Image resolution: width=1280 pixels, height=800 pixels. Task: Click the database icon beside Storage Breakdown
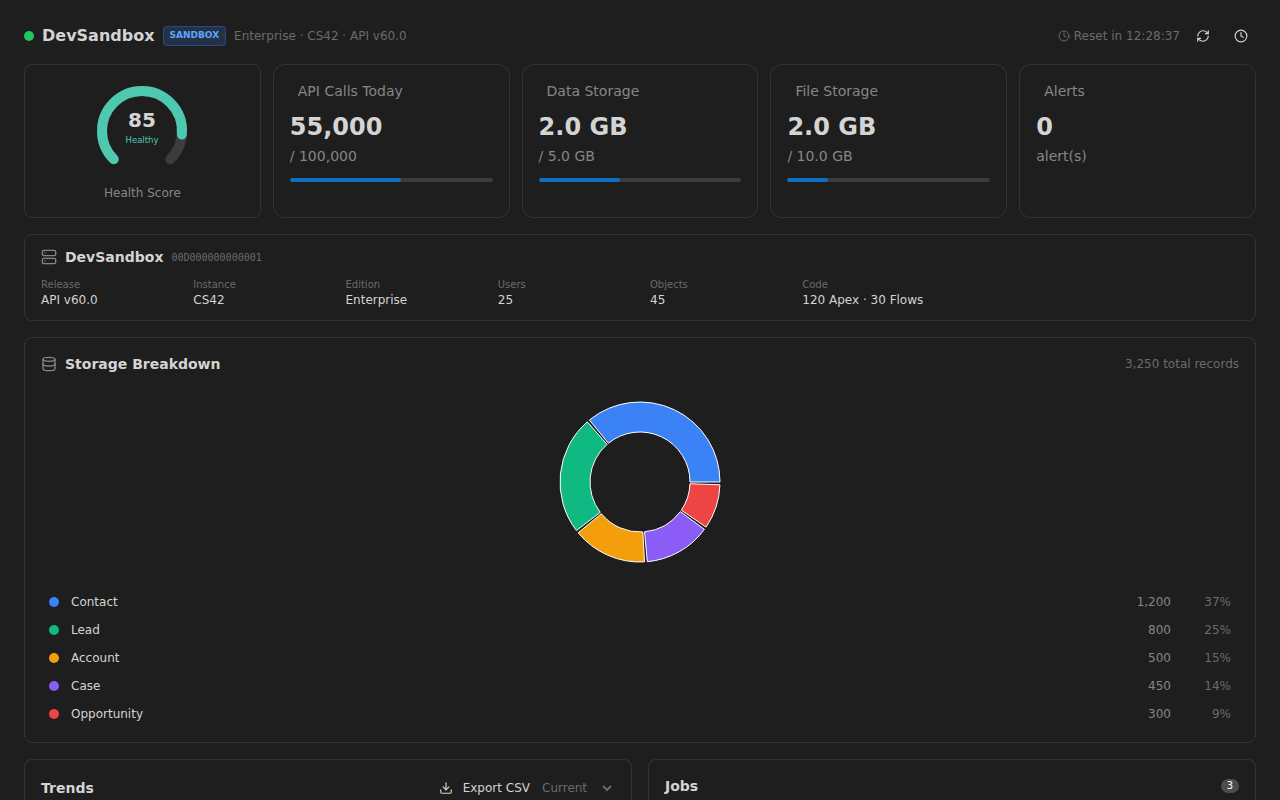click(x=49, y=364)
